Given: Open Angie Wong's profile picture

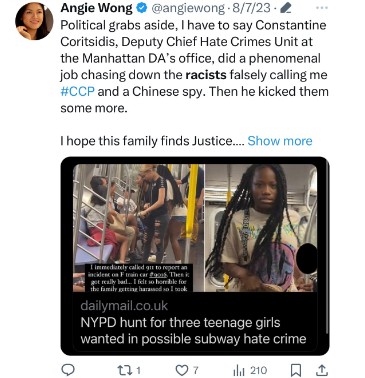Looking at the screenshot, I should (x=34, y=23).
